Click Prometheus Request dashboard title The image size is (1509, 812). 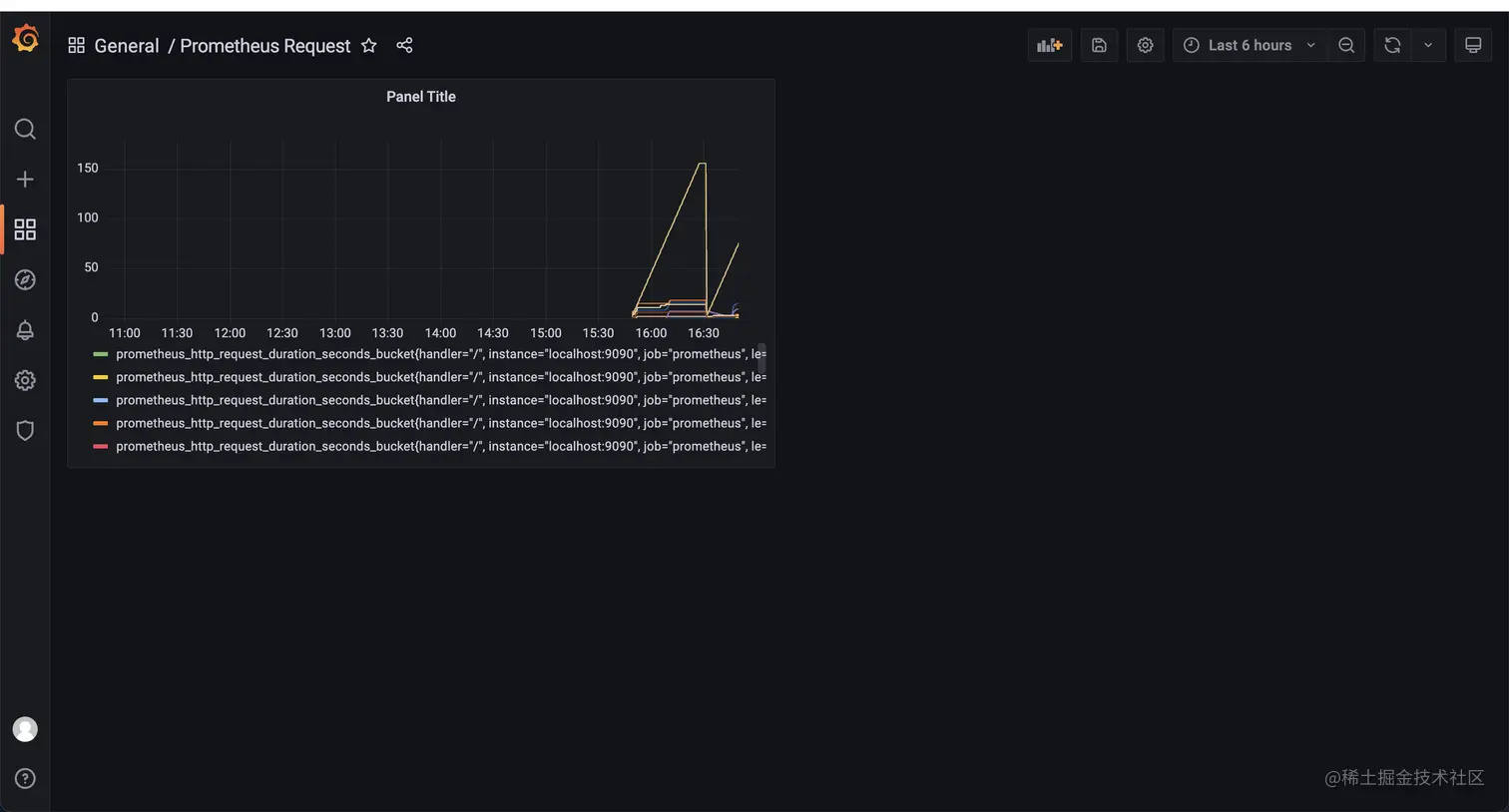265,46
